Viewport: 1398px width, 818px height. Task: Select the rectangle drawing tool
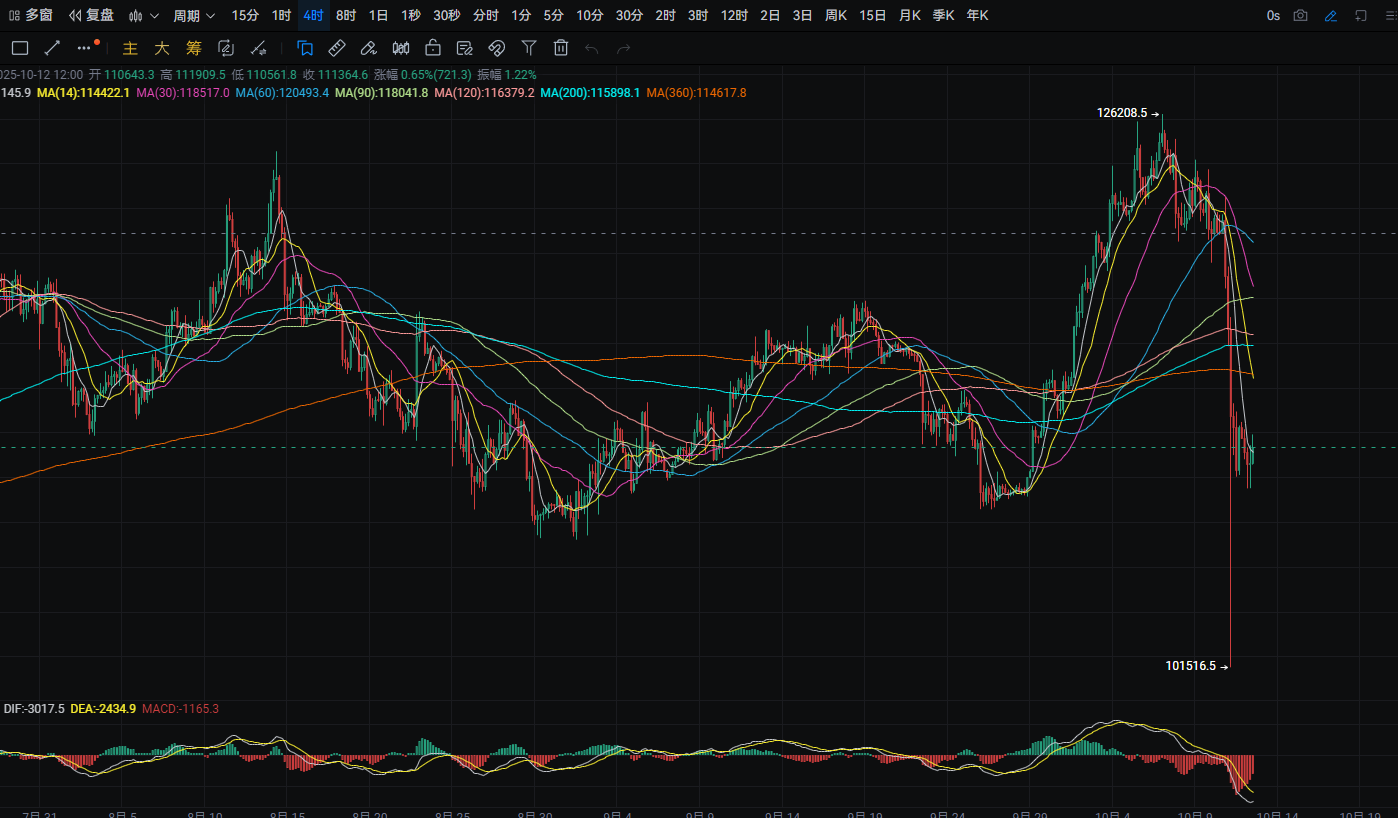20,48
